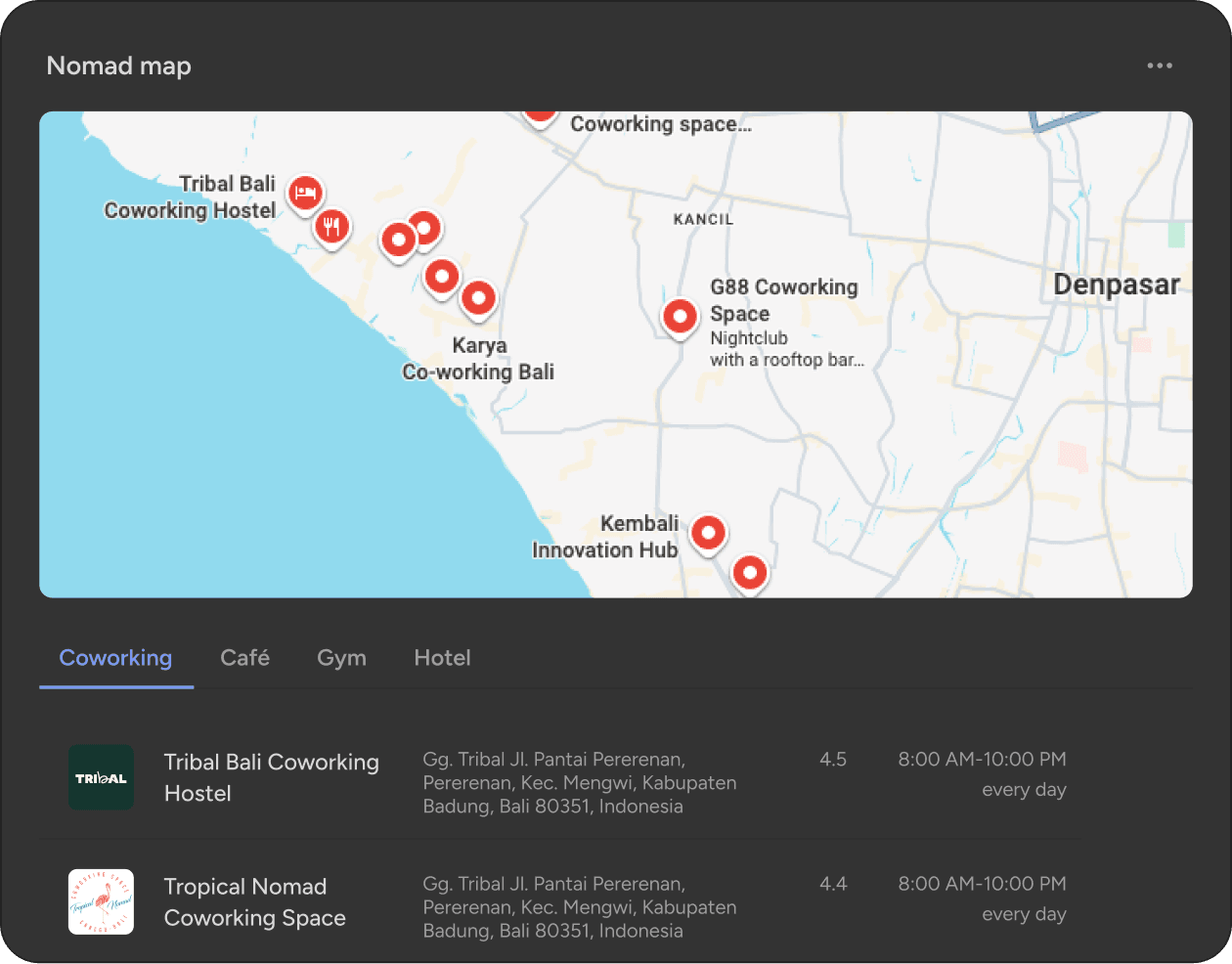Open the Gym tab
The image size is (1232, 964).
point(341,658)
